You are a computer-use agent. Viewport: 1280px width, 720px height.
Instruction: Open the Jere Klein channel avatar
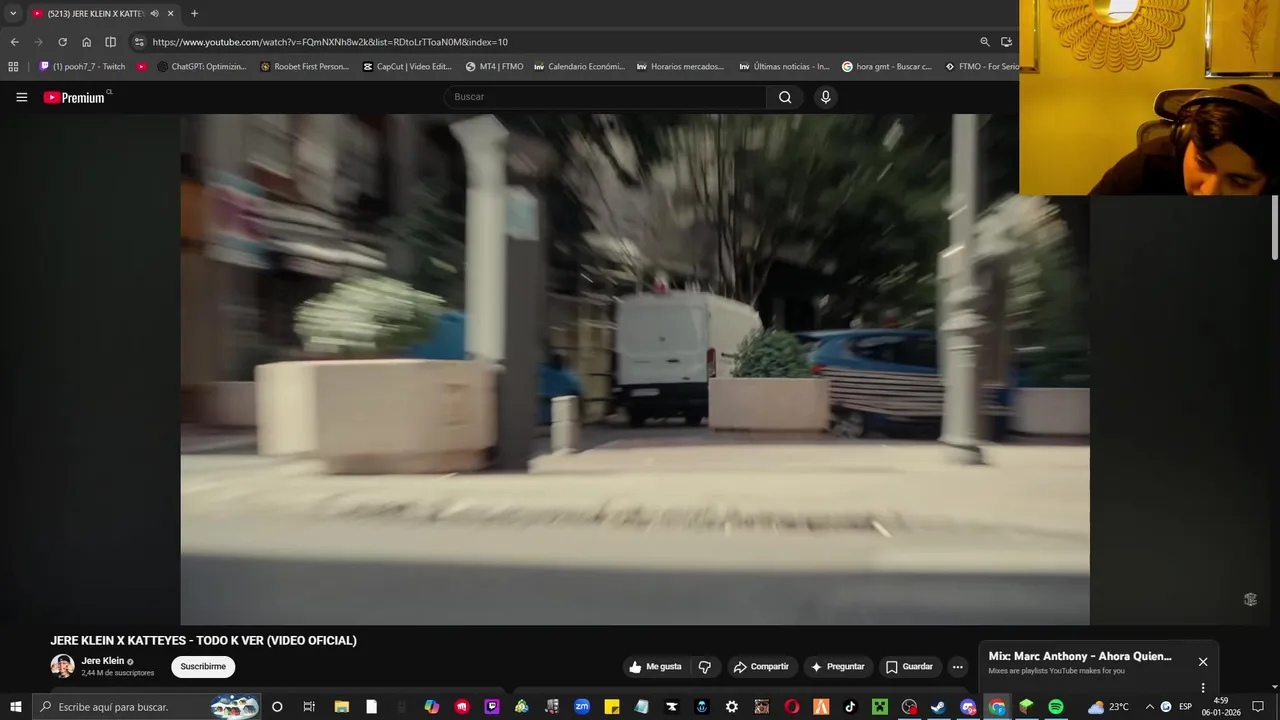62,666
